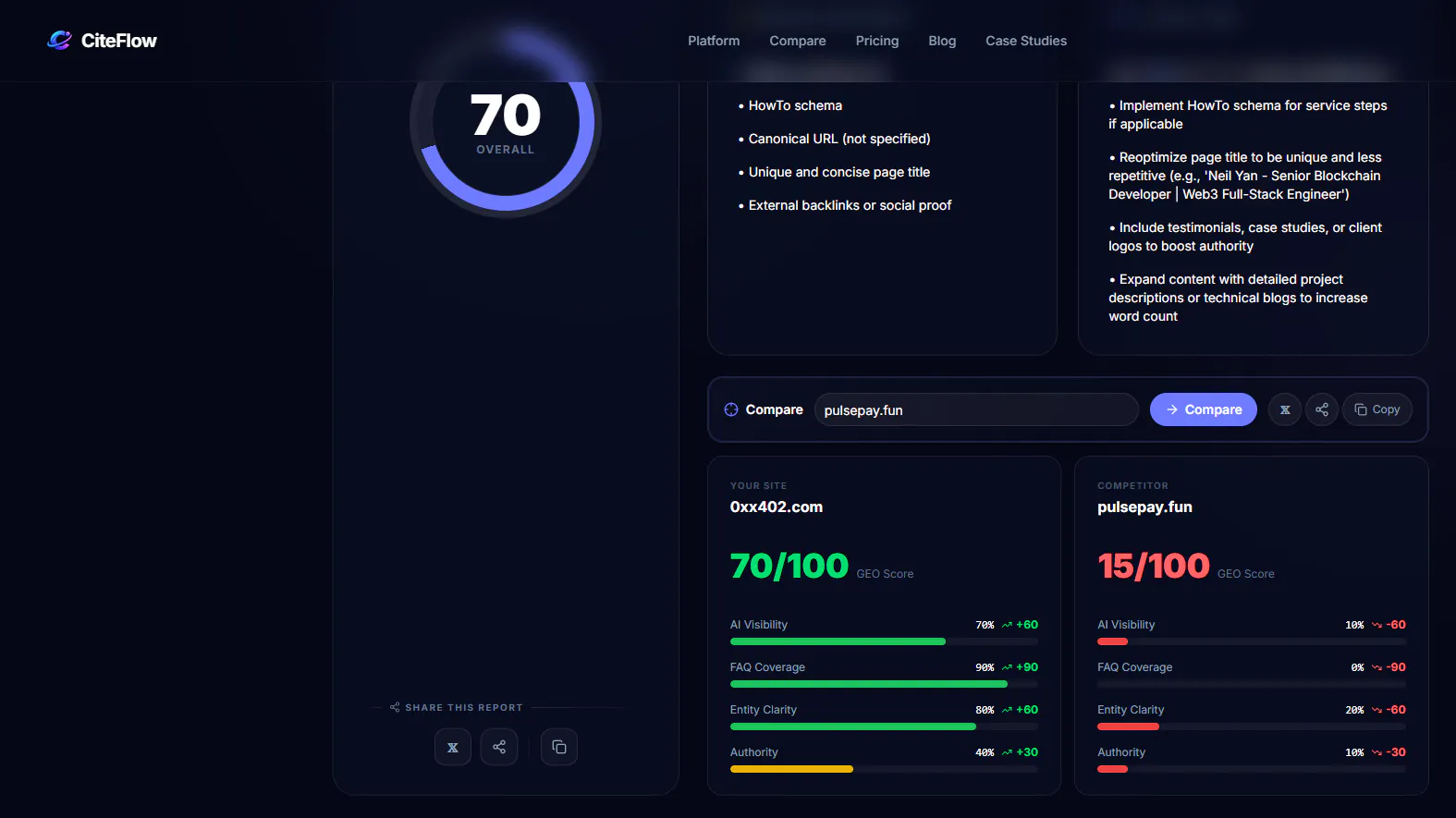Click competitor Entity Clarity label
This screenshot has width=1456, height=818.
point(1131,710)
